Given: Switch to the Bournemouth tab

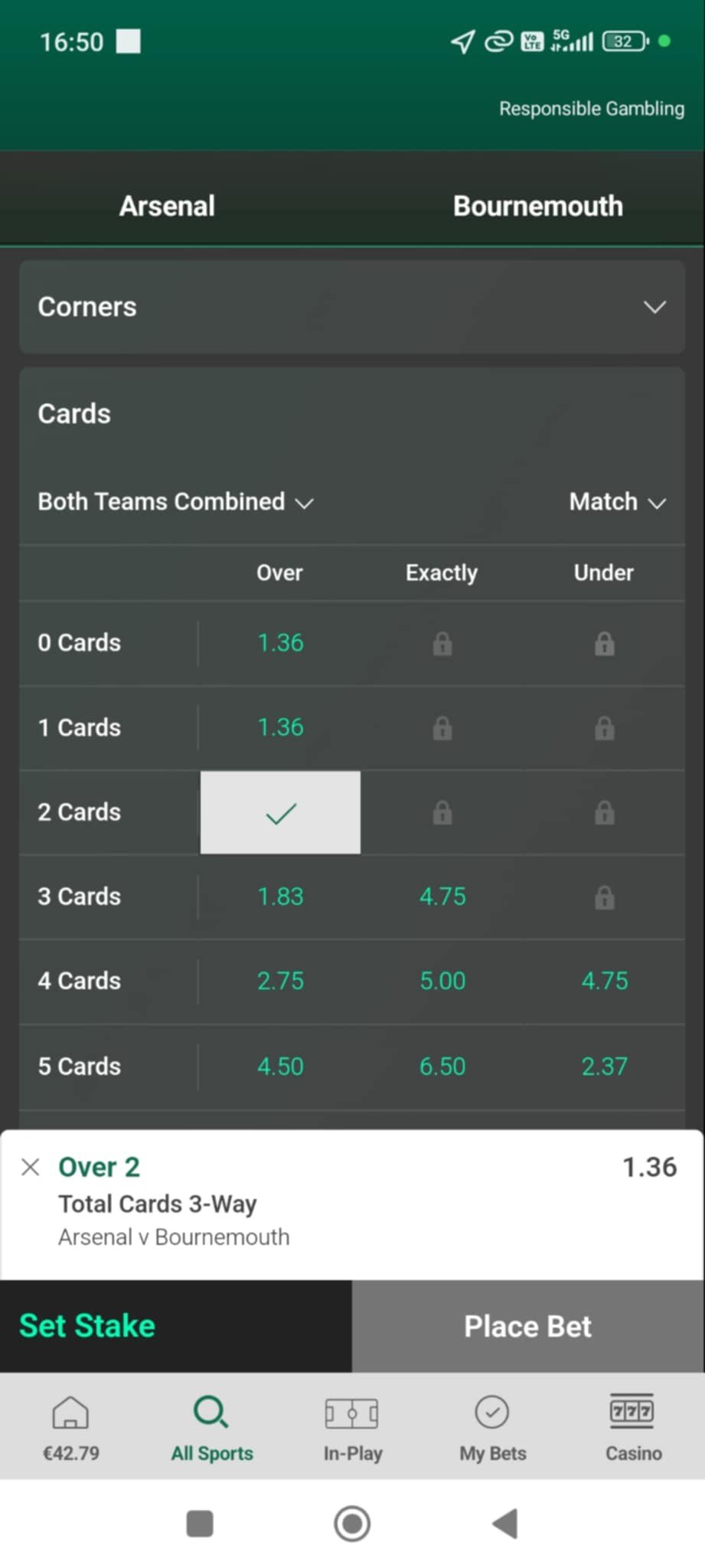Looking at the screenshot, I should pyautogui.click(x=537, y=206).
